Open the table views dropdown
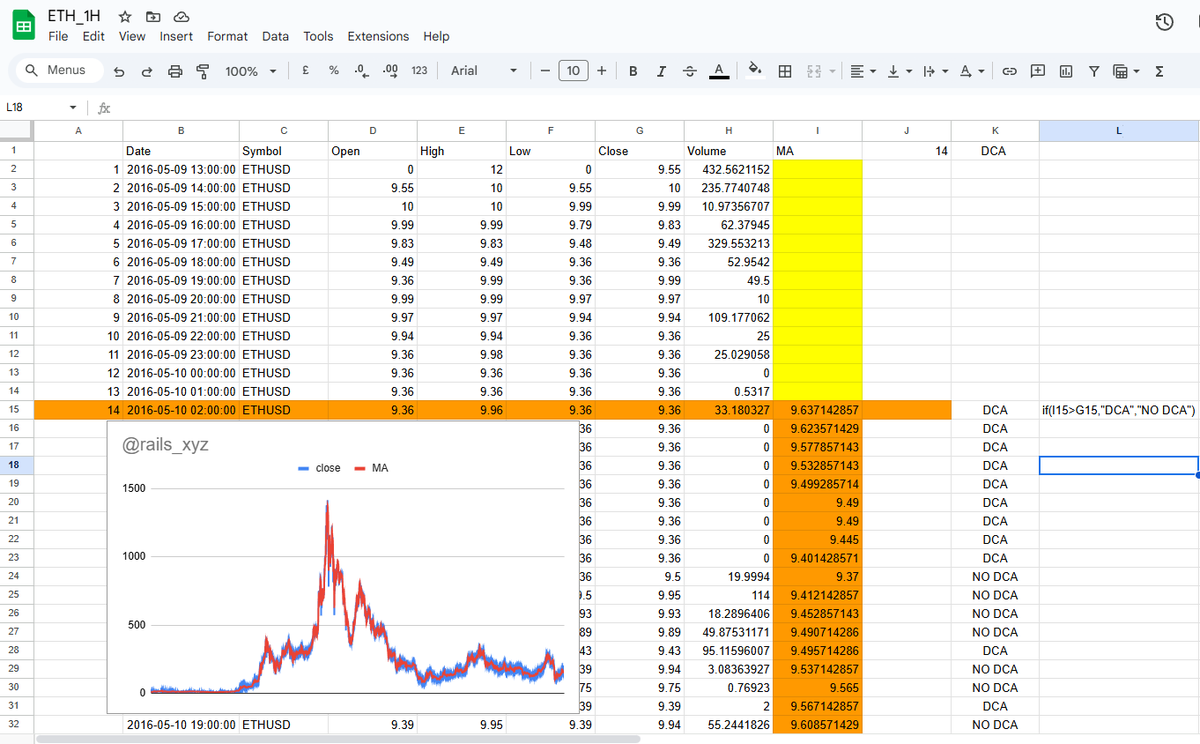 pyautogui.click(x=1125, y=71)
